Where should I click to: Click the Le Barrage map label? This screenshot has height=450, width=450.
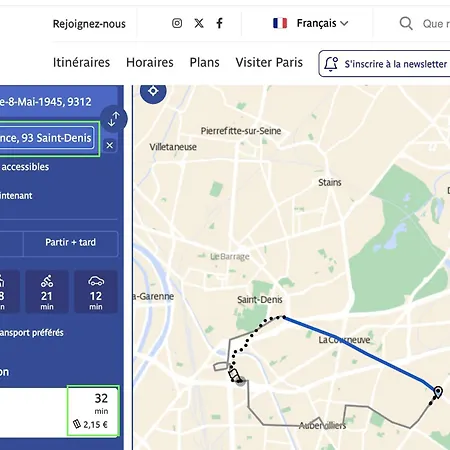tap(230, 257)
